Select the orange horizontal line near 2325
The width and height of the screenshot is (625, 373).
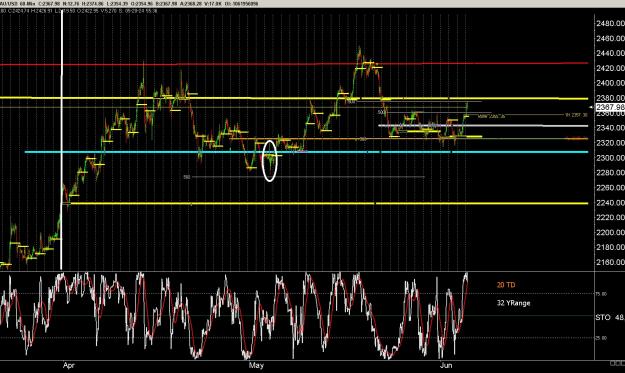click(x=409, y=139)
